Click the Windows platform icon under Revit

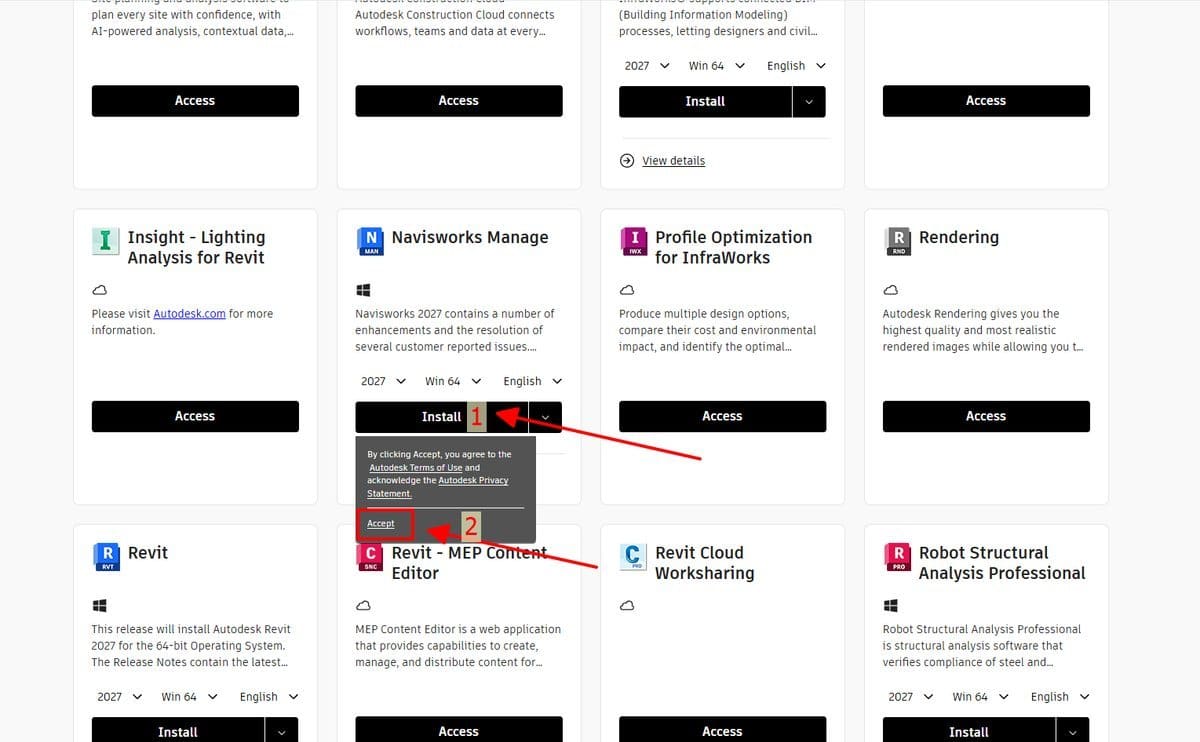point(99,606)
